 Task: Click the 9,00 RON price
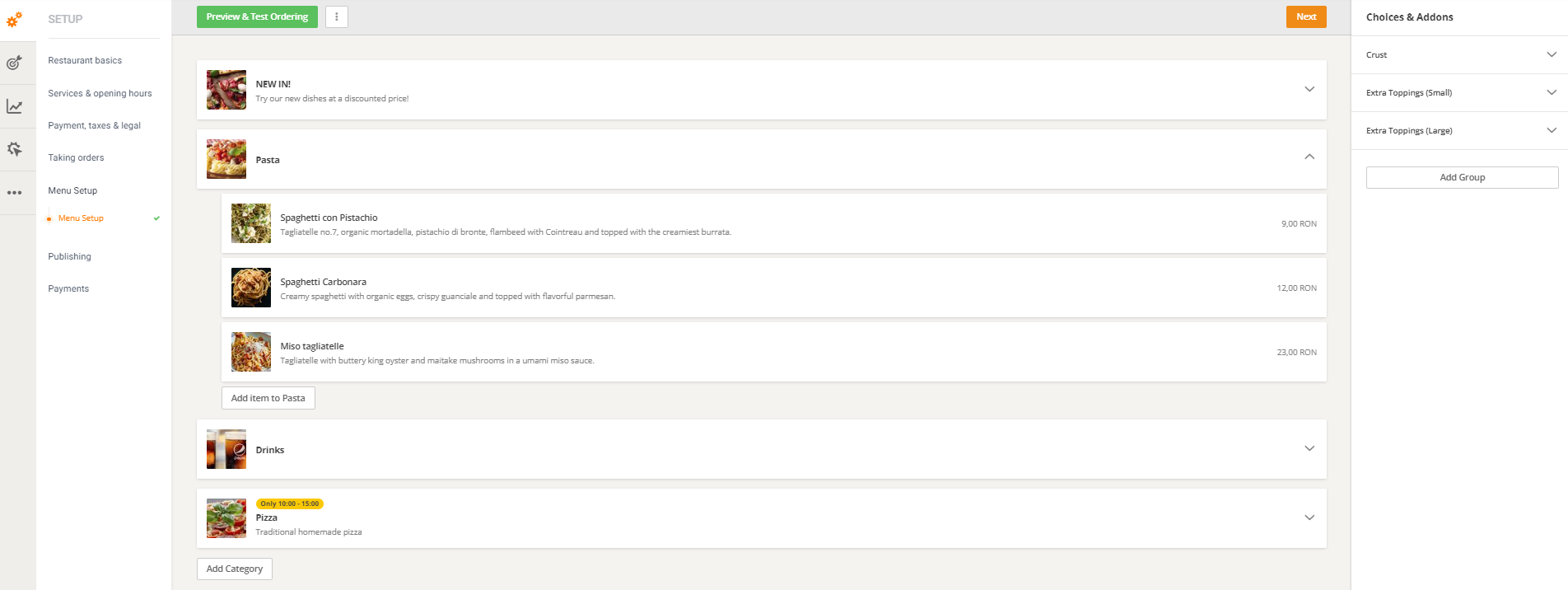click(x=1299, y=224)
